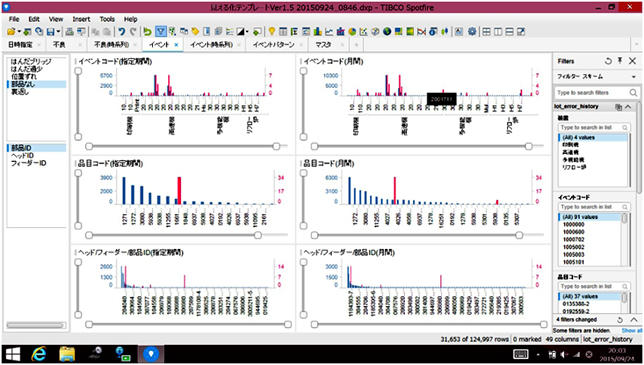644x365 pixels.
Task: Insert a heat map from toolbar
Action: click(409, 32)
